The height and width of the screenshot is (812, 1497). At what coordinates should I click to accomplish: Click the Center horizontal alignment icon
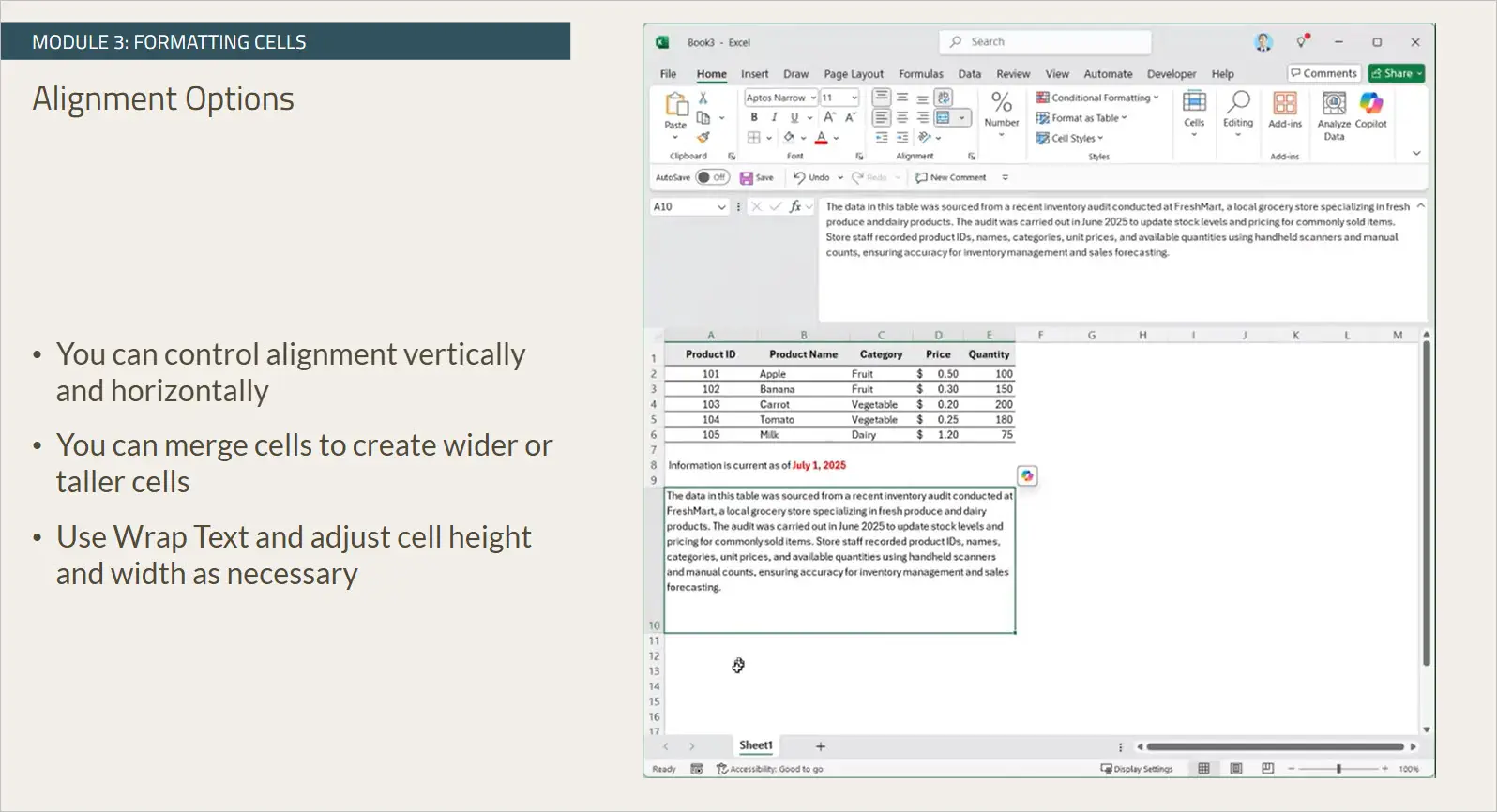(x=901, y=118)
